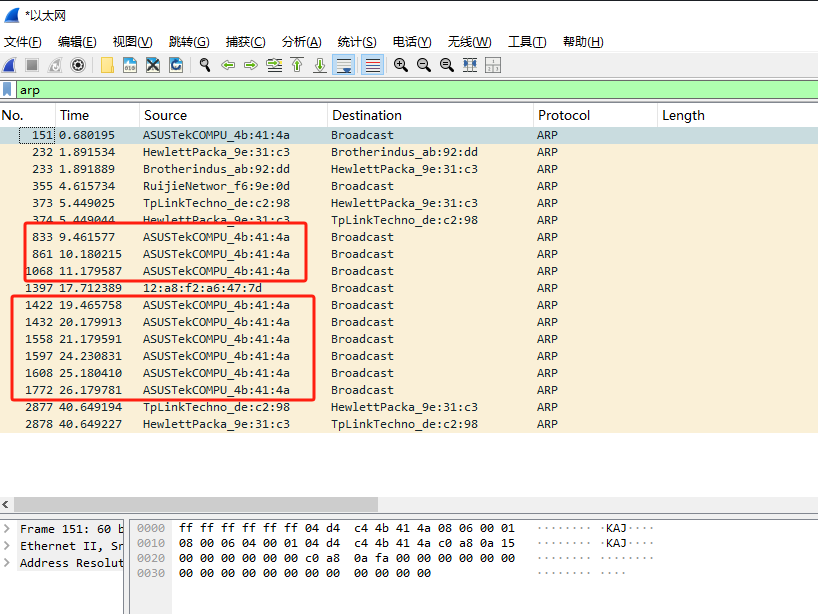Select packet 373 at time 5.449025
This screenshot has width=818, height=614.
(409, 203)
